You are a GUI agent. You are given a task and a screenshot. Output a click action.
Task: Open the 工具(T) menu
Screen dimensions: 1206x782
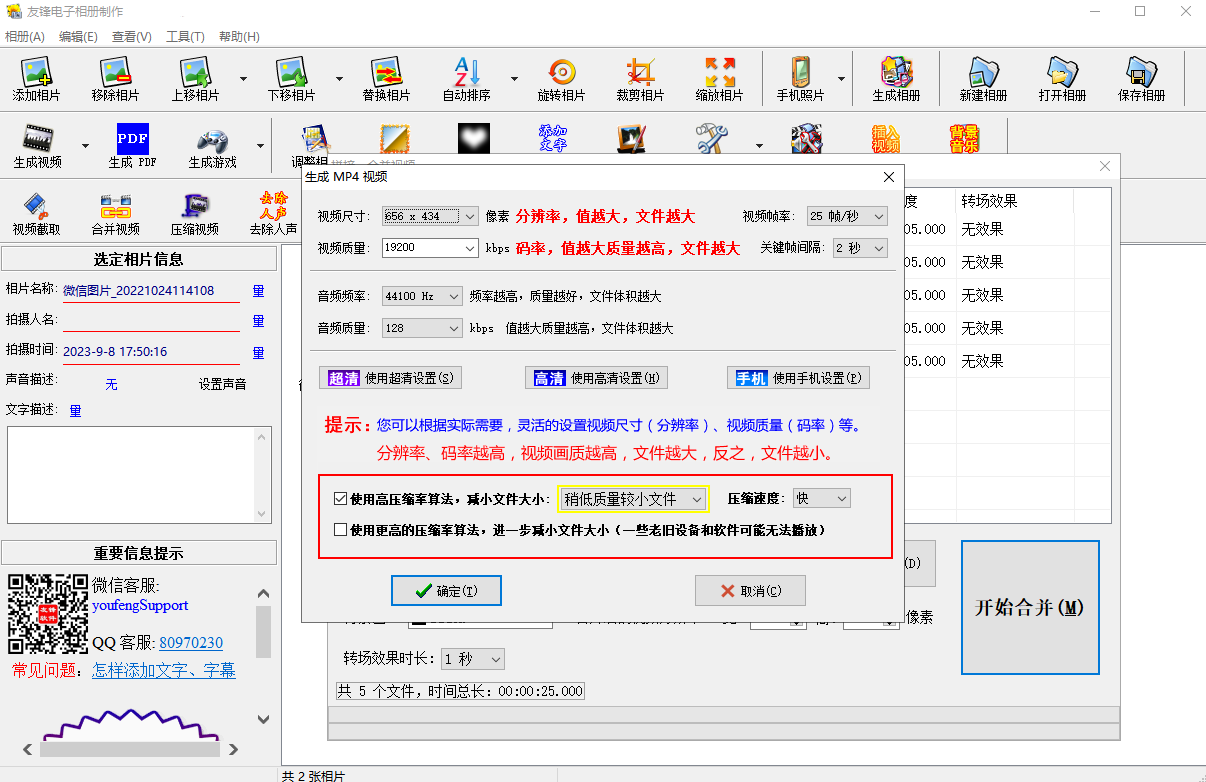click(x=184, y=35)
